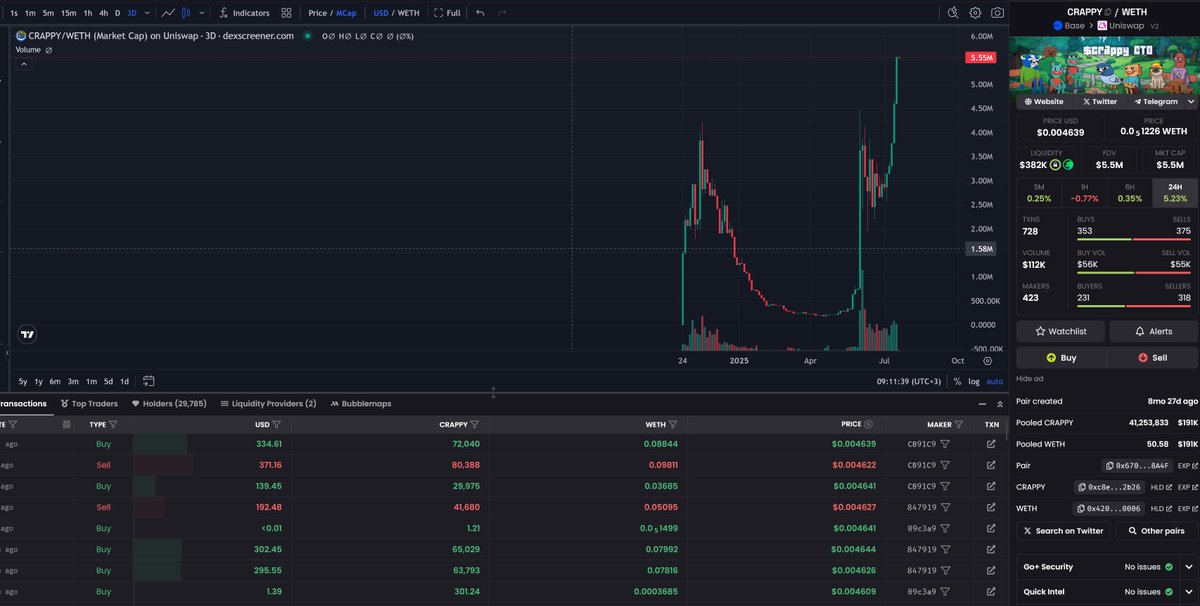Select the 1H stats tab
Viewport: 1200px width, 606px height.
pos(1084,192)
